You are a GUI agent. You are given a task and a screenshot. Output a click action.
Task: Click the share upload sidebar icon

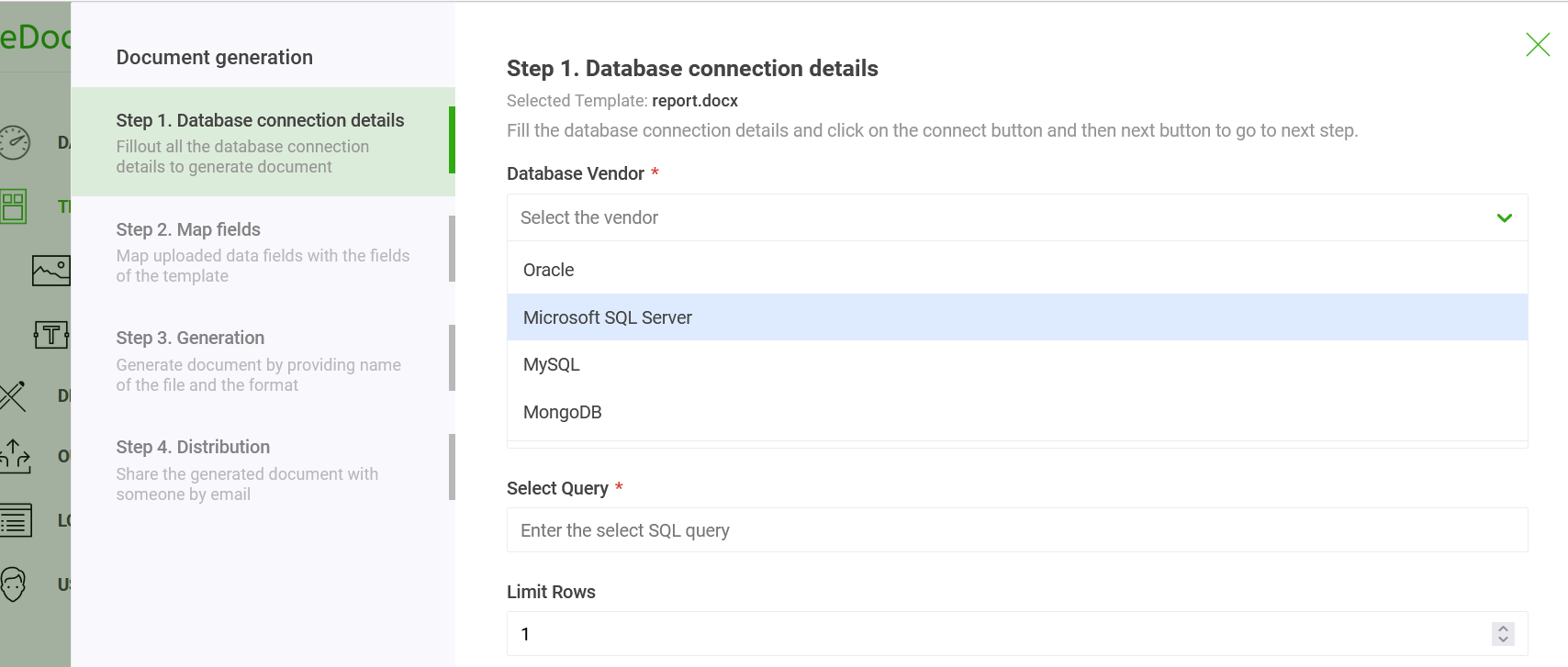(x=15, y=456)
